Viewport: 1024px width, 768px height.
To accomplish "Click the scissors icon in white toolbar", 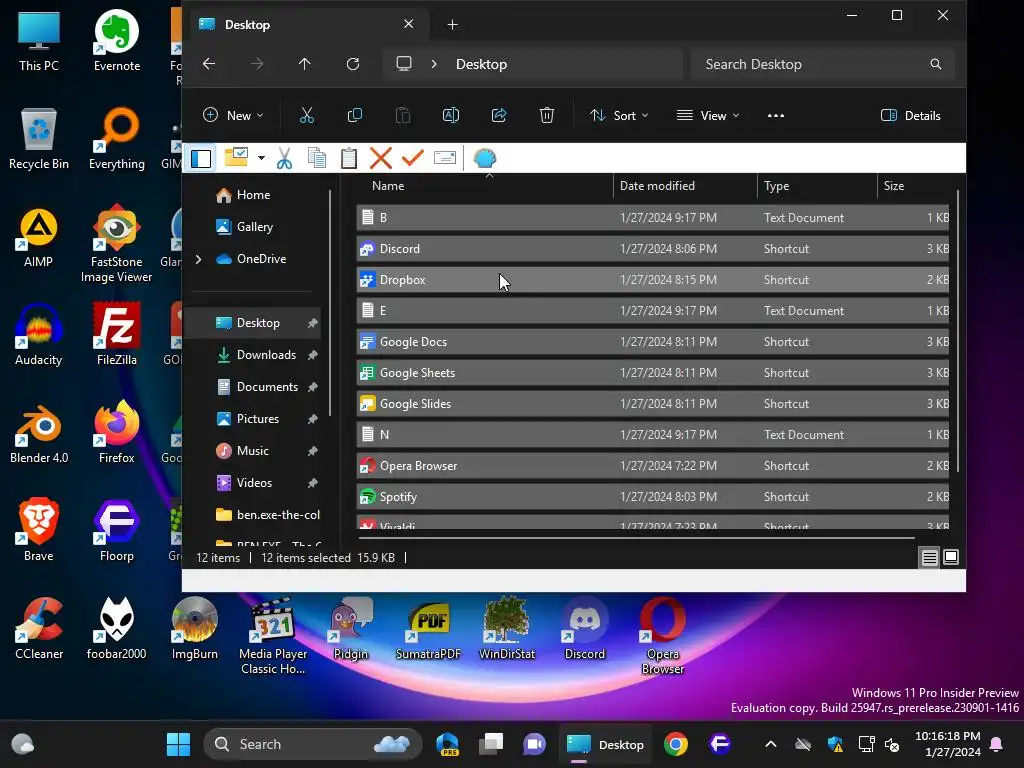I will pos(284,158).
